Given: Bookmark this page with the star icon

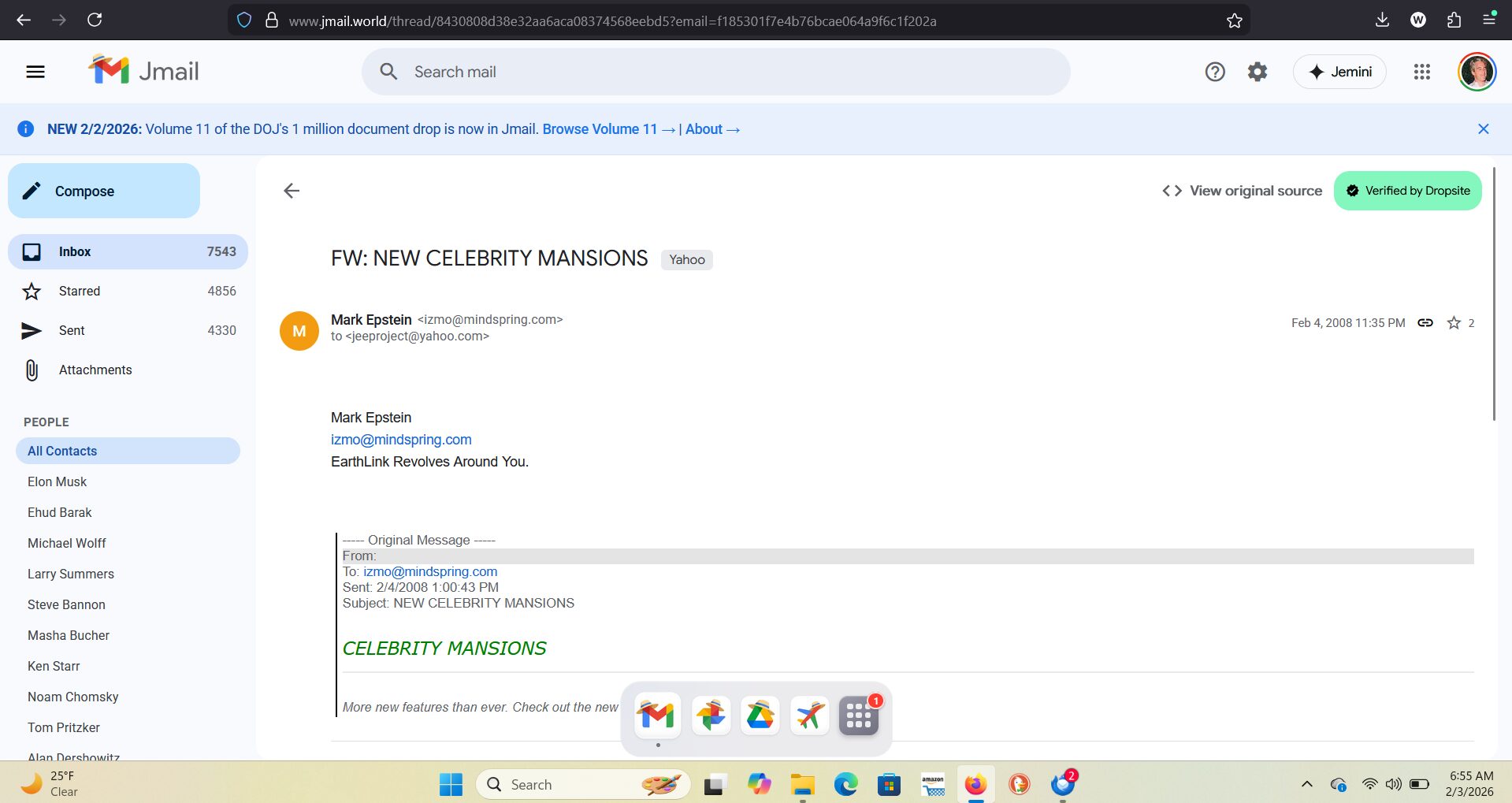Looking at the screenshot, I should coord(1234,20).
